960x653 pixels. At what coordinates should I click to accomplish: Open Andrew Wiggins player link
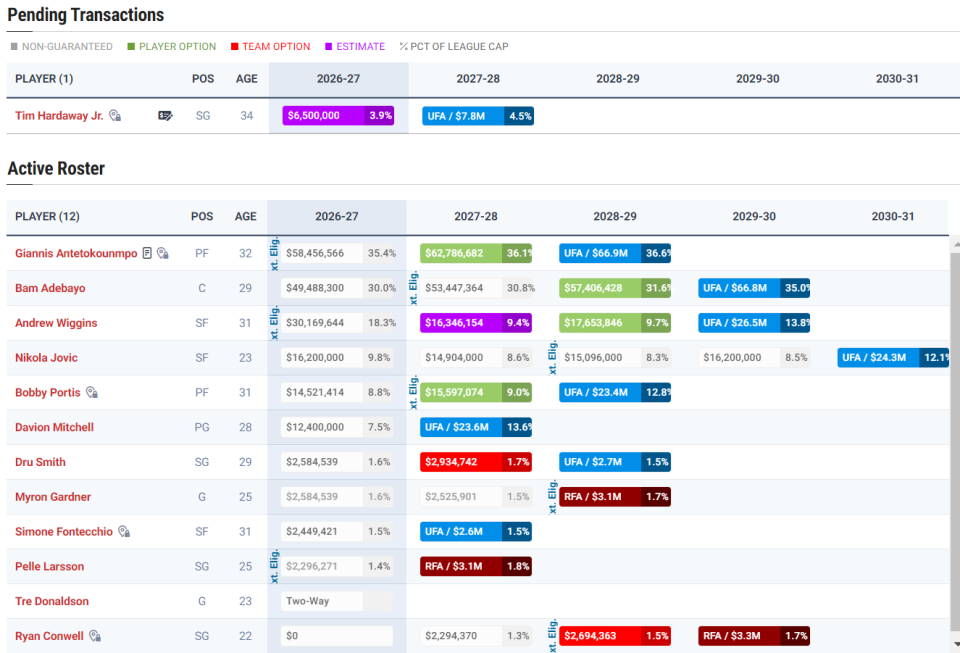tap(56, 323)
